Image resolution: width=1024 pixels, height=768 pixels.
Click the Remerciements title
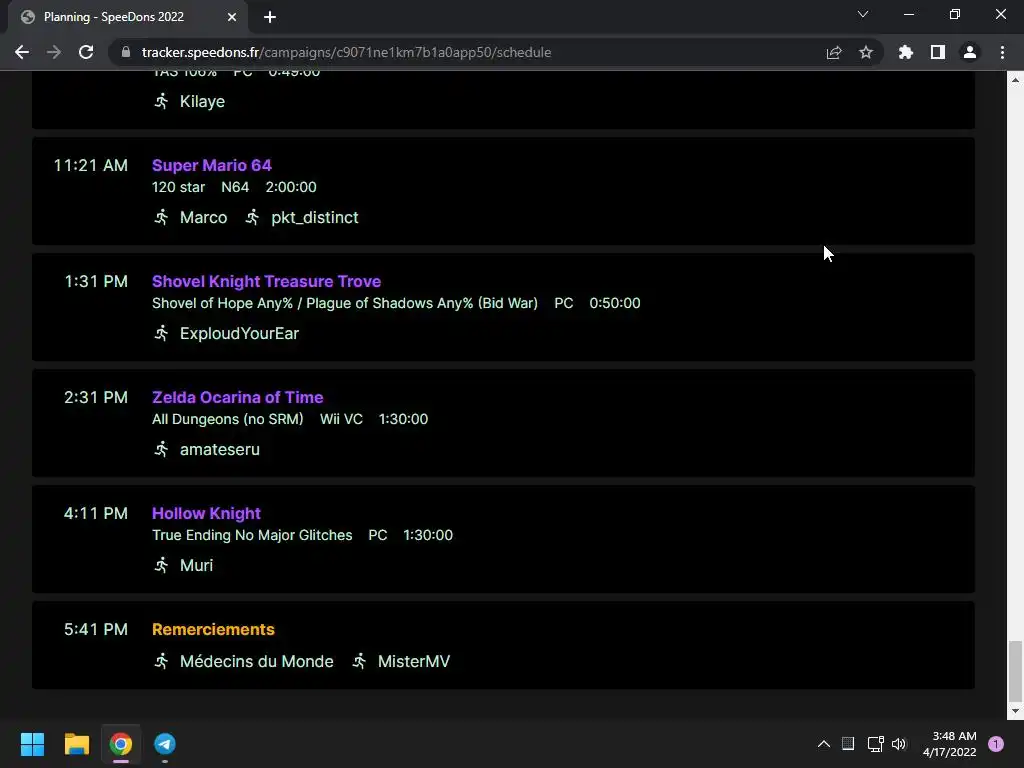214,630
